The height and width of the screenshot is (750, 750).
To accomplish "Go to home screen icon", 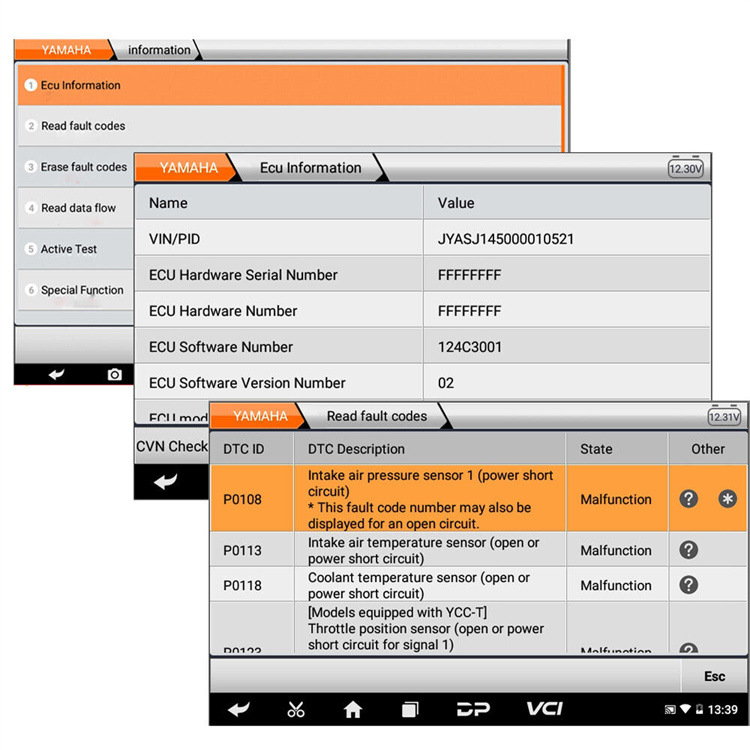I will [x=353, y=709].
